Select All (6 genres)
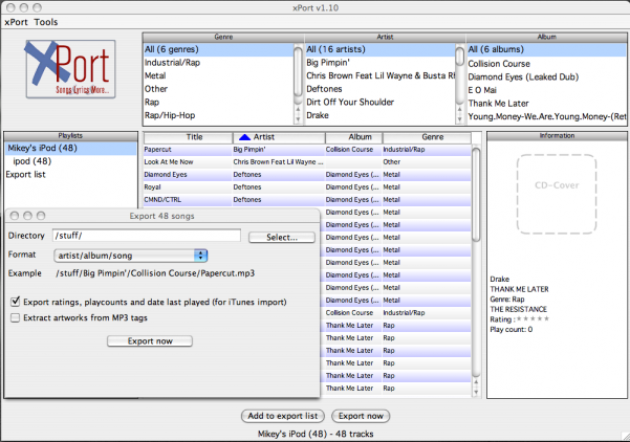 pos(219,49)
